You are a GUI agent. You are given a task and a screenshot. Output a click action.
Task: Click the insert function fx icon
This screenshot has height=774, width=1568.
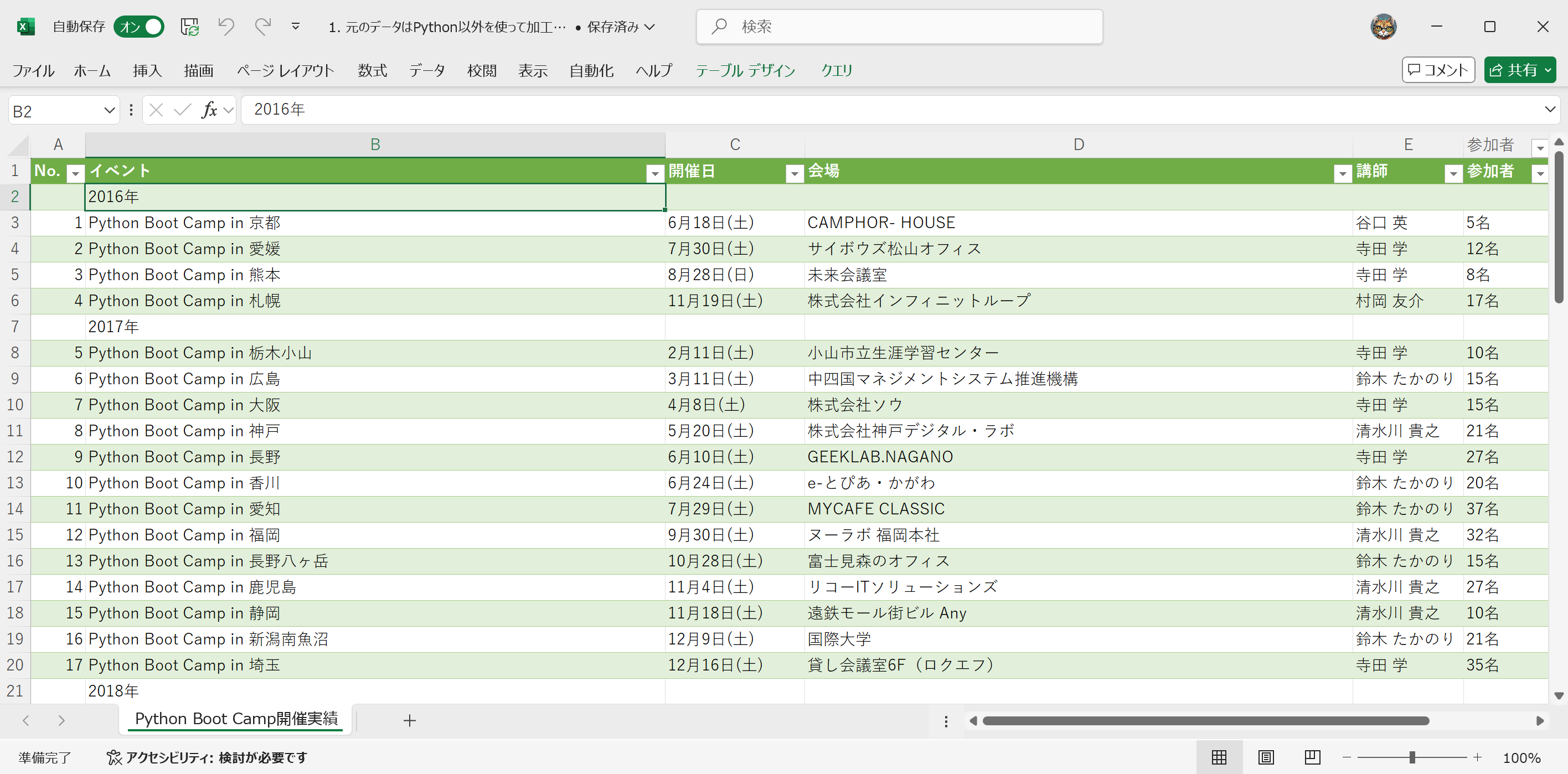(x=209, y=110)
